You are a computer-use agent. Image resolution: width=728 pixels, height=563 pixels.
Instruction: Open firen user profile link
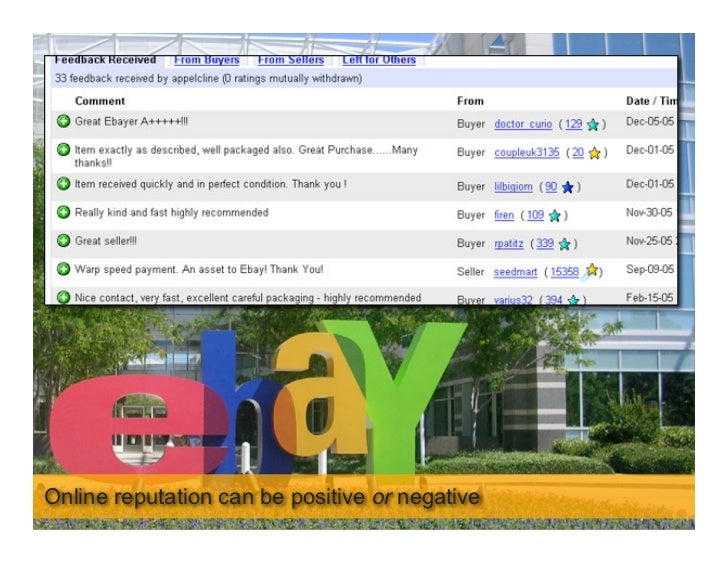point(504,215)
